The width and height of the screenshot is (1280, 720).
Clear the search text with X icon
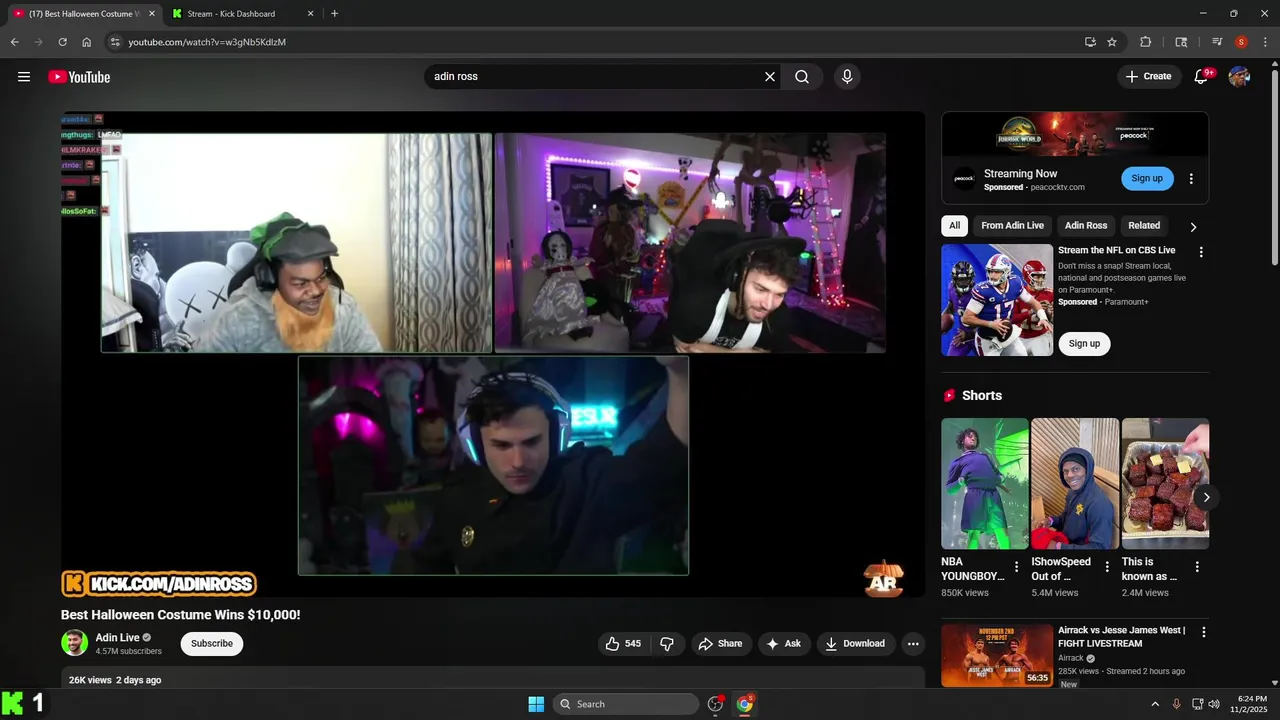pos(770,77)
